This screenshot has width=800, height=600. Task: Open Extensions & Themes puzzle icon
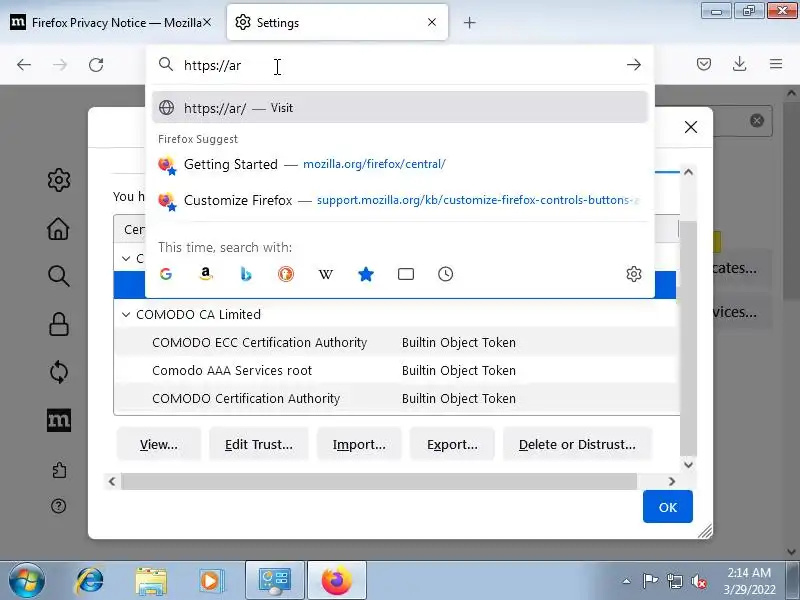pos(59,470)
